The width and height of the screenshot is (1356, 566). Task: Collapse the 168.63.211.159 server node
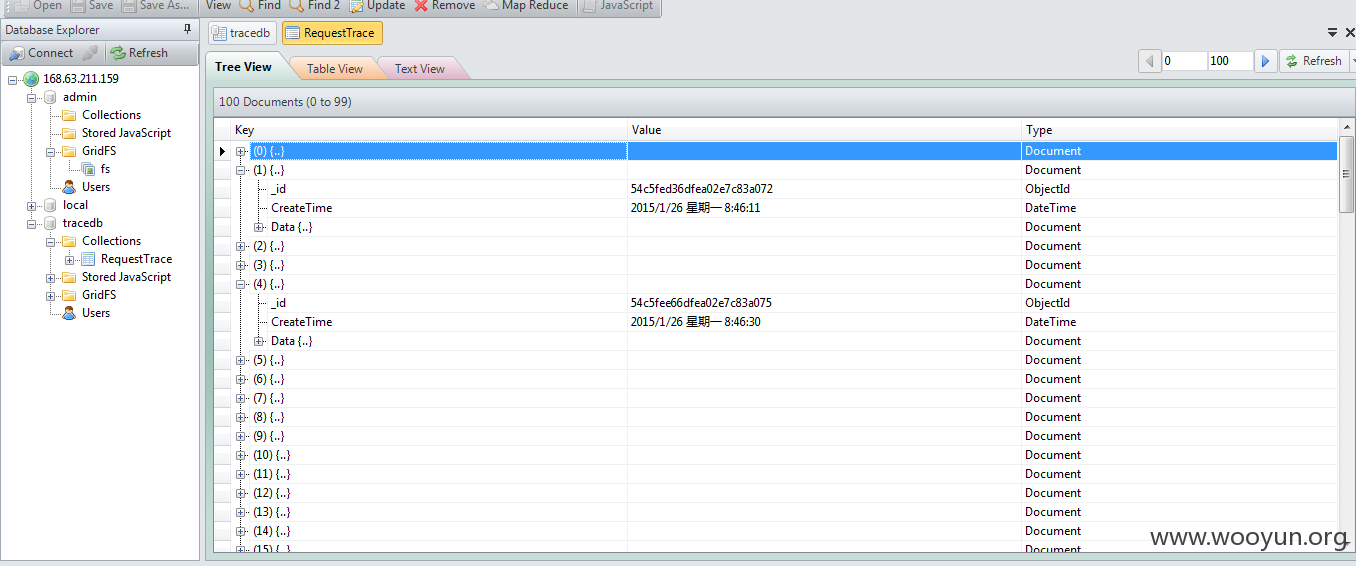point(13,79)
